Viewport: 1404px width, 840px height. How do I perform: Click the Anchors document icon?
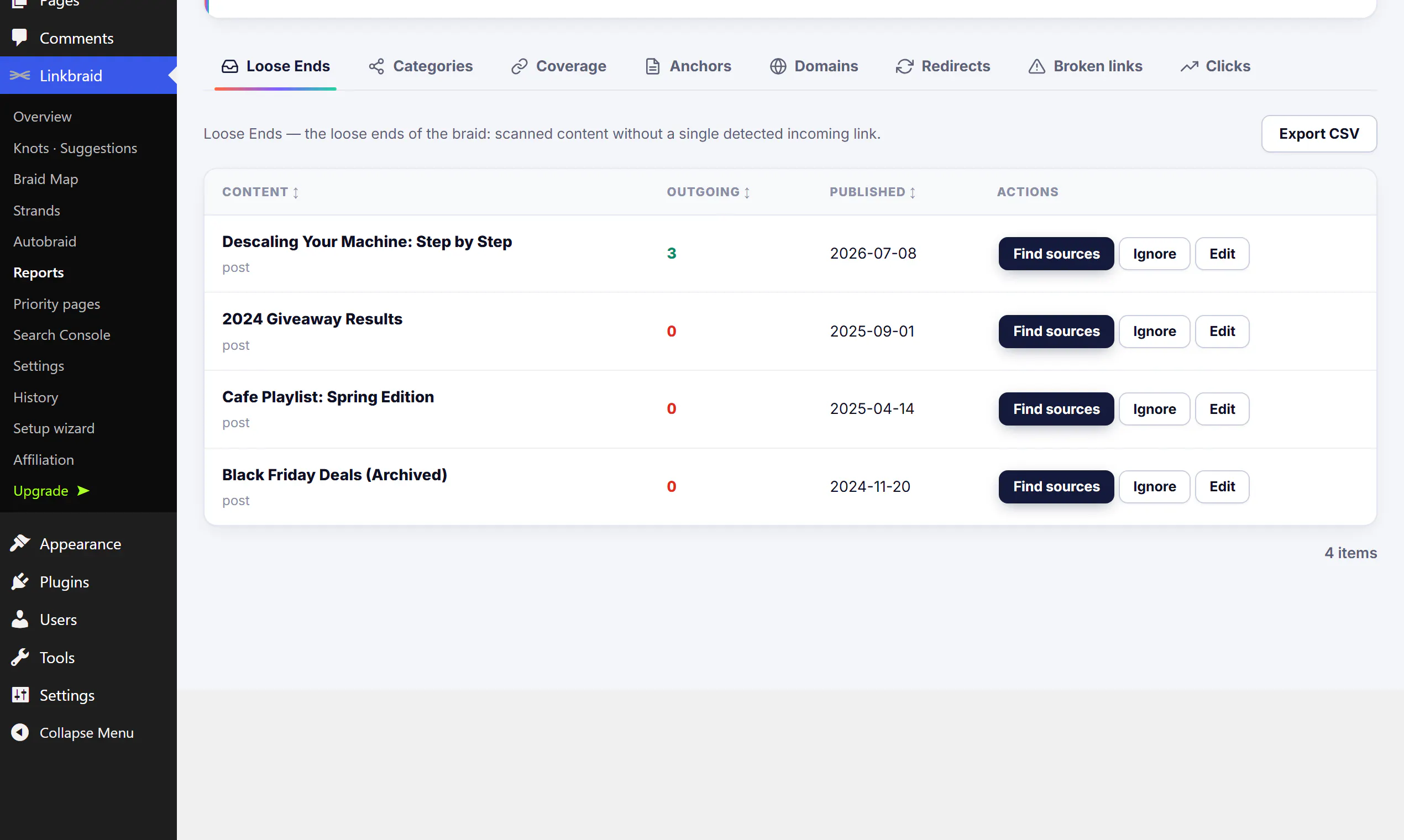click(653, 66)
